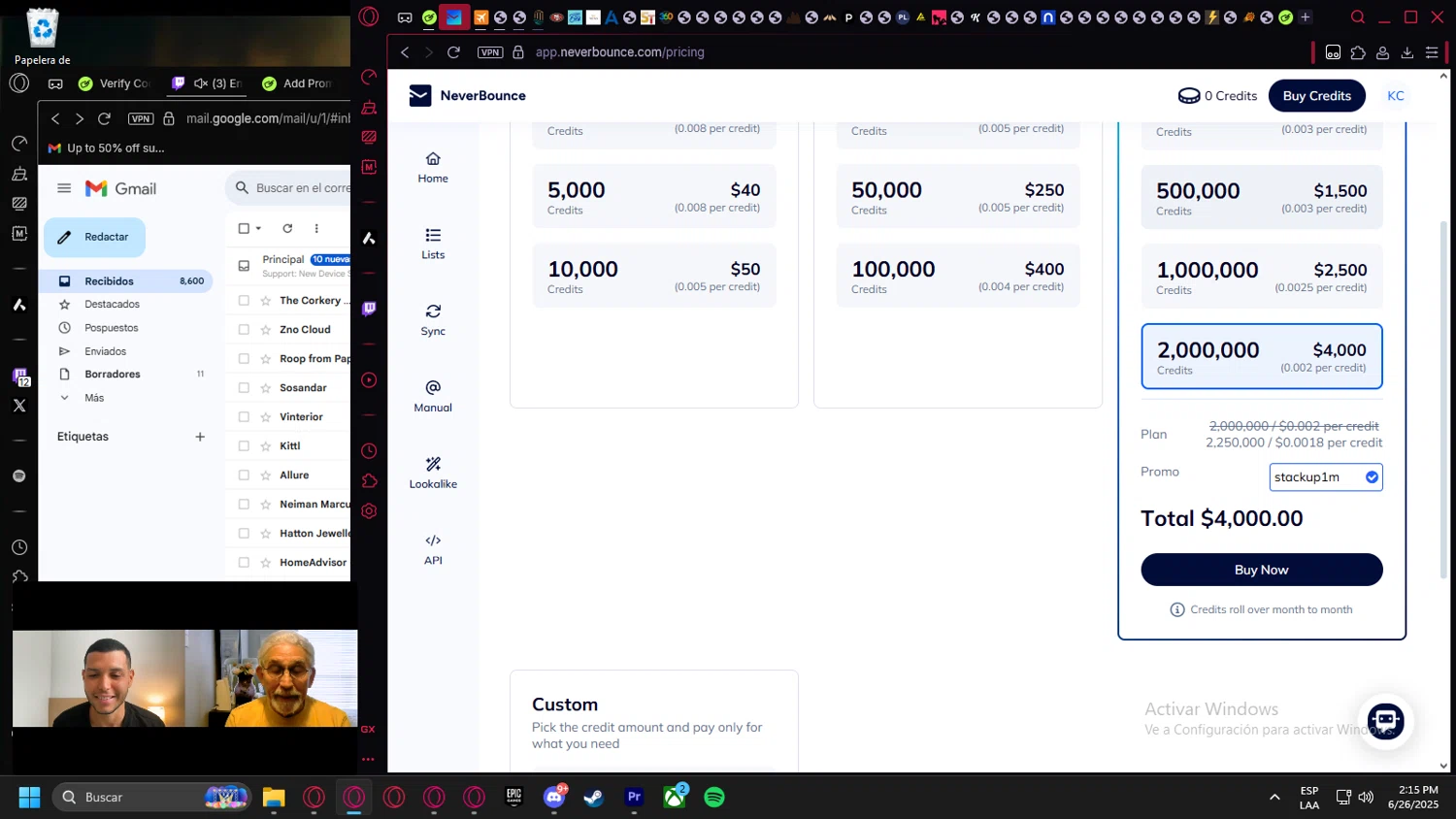Open Gmail main menu hamburger

(64, 188)
